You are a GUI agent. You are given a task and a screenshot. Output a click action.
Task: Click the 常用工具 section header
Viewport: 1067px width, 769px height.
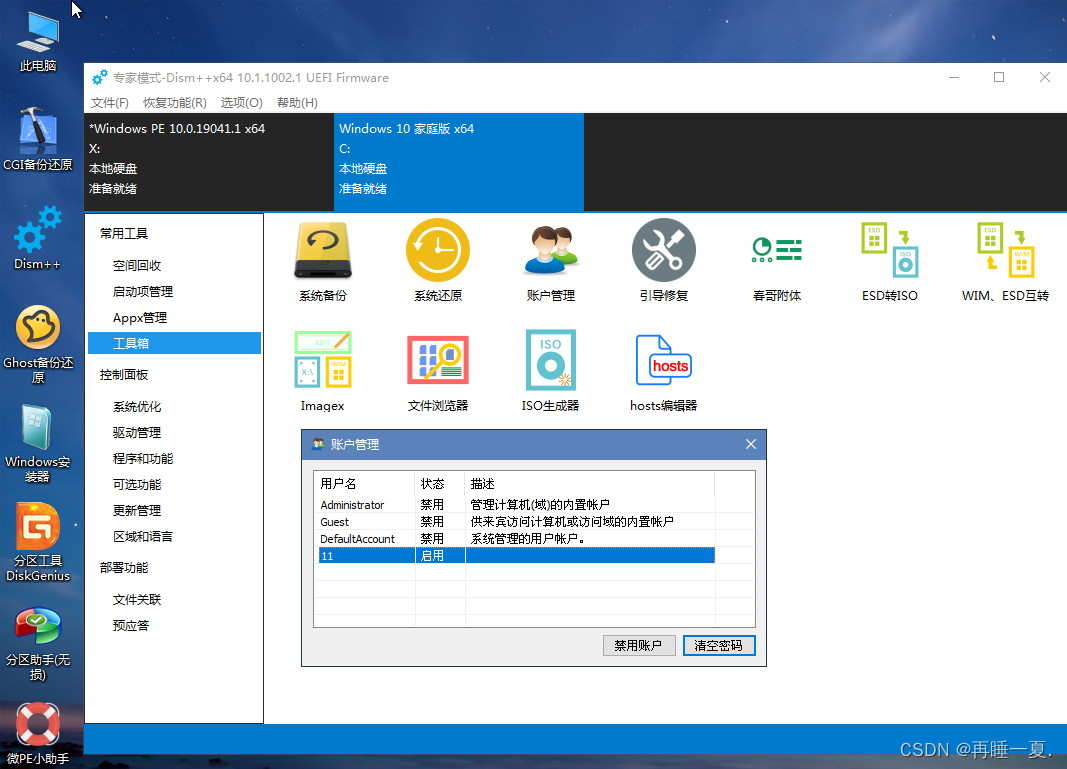124,233
